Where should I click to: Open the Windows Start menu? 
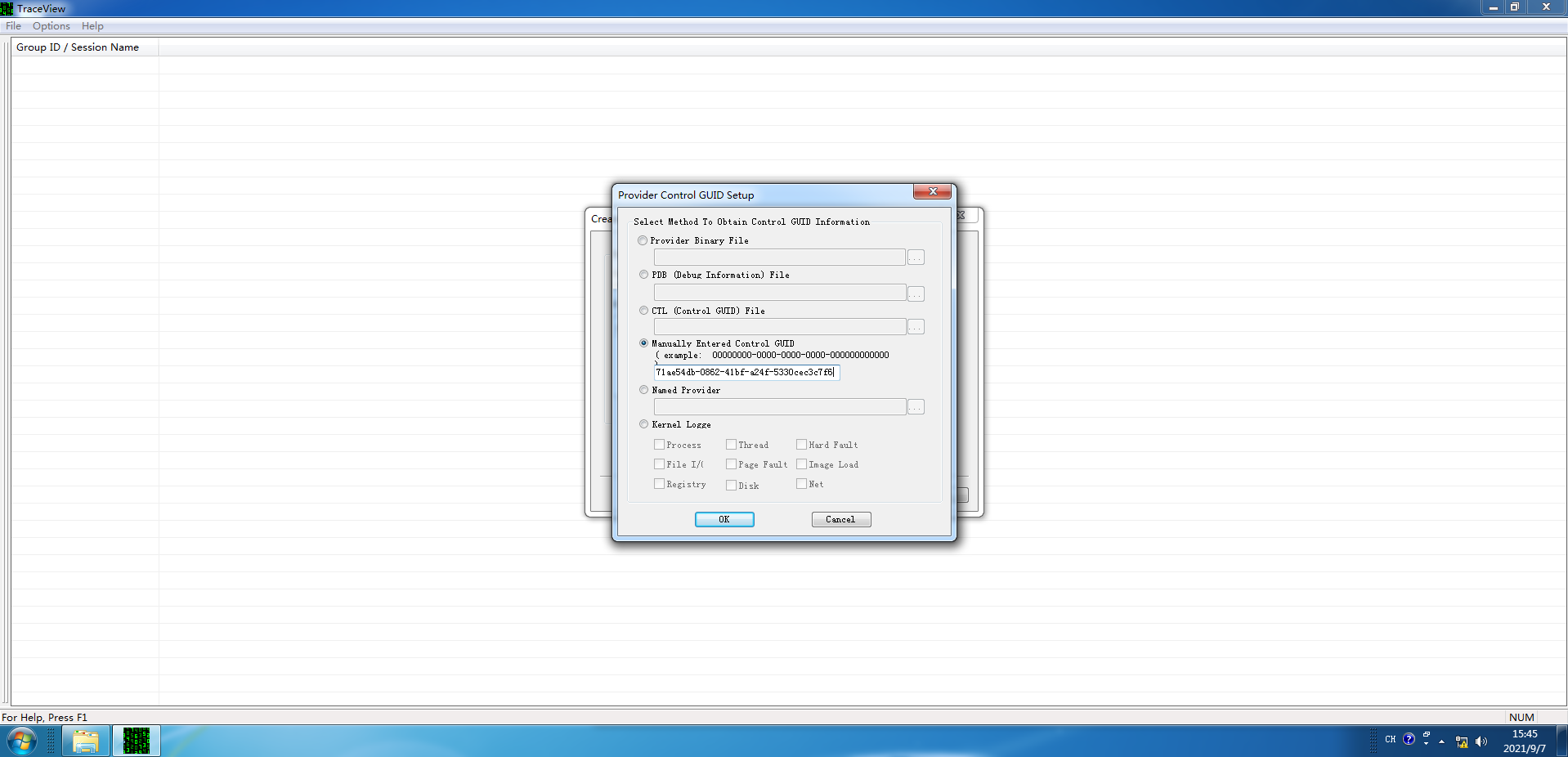19,741
